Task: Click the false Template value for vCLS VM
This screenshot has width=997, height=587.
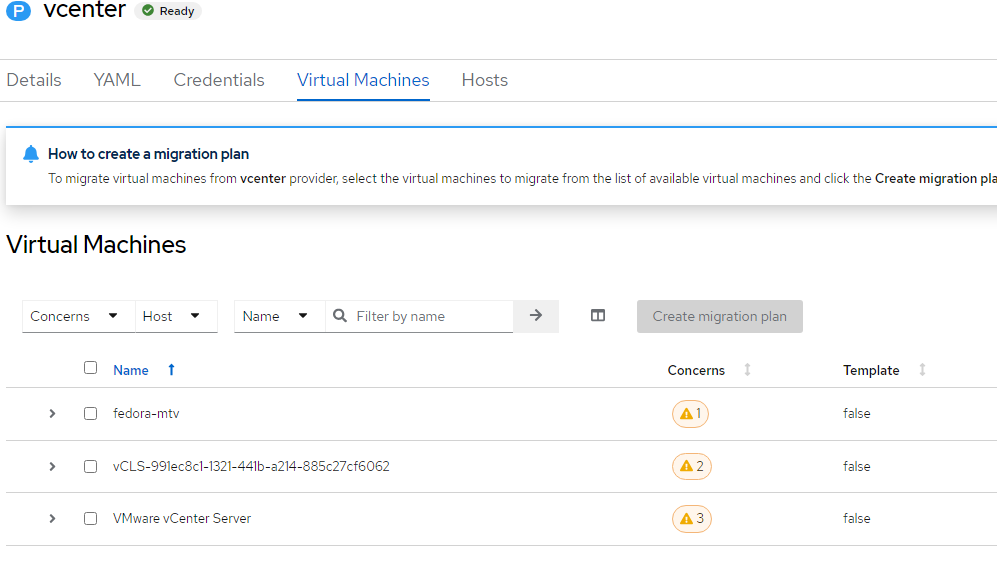Action: (x=856, y=466)
